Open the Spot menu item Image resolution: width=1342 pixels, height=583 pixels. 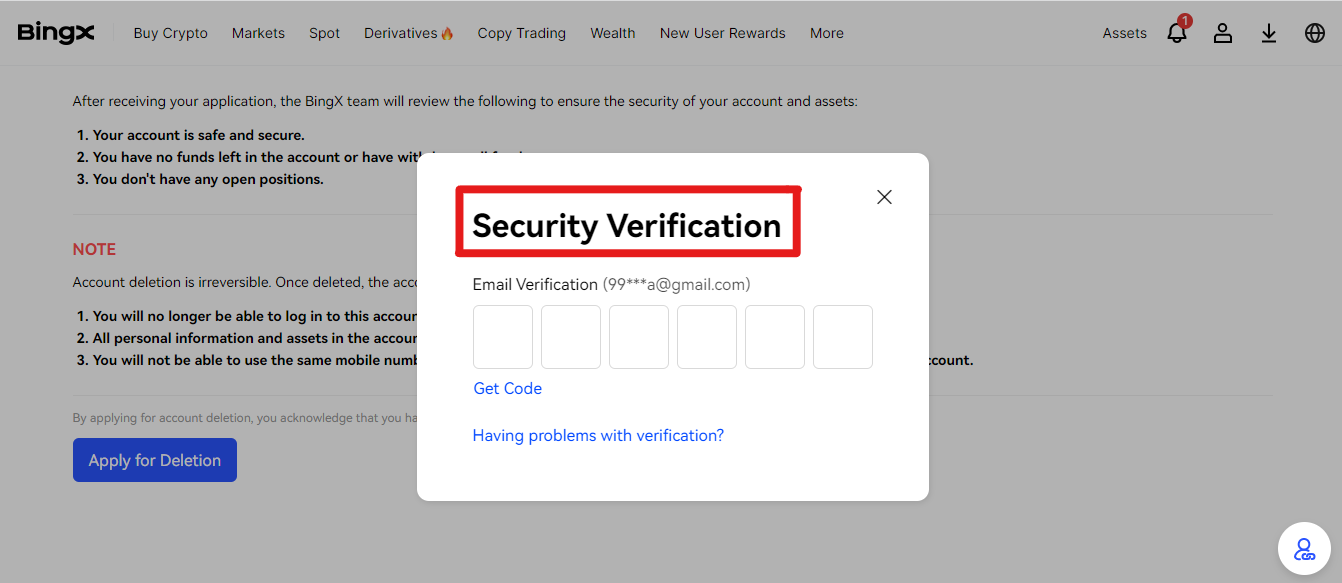(324, 33)
